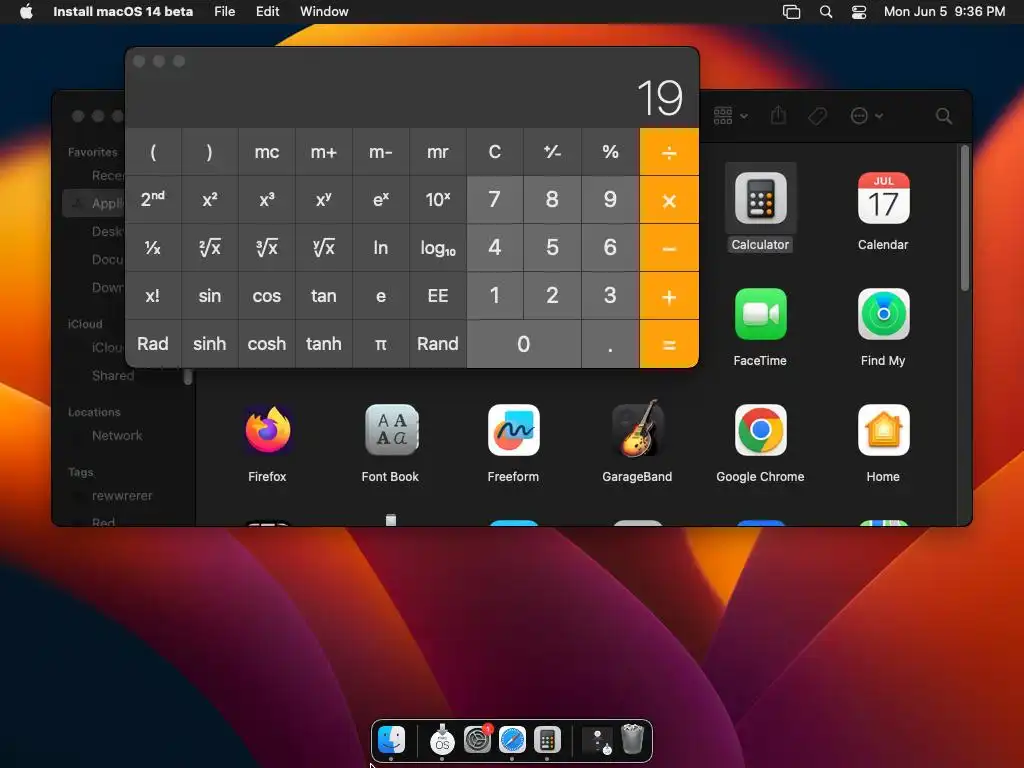Open the GarageBand app icon
This screenshot has width=1024, height=768.
click(x=637, y=430)
